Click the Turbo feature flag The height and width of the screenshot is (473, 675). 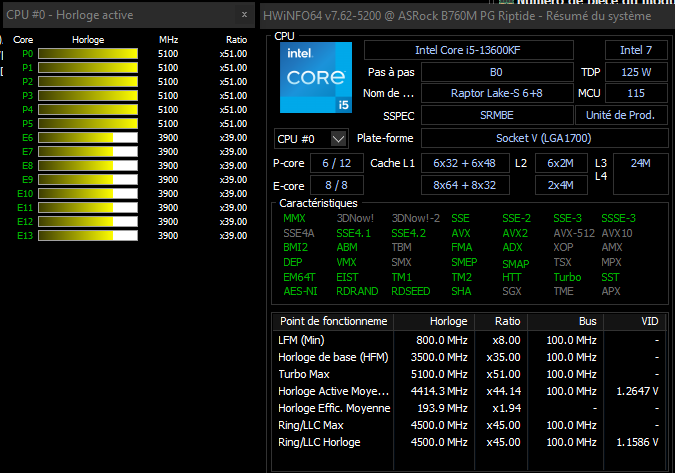[x=567, y=277]
